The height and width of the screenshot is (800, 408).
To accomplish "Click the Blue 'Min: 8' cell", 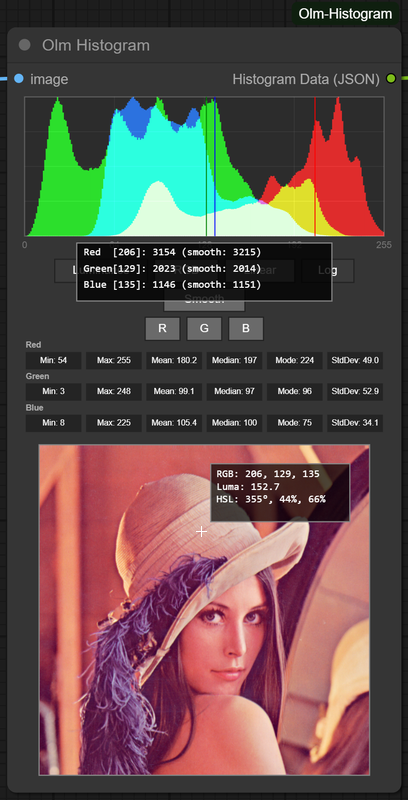I will [x=54, y=423].
